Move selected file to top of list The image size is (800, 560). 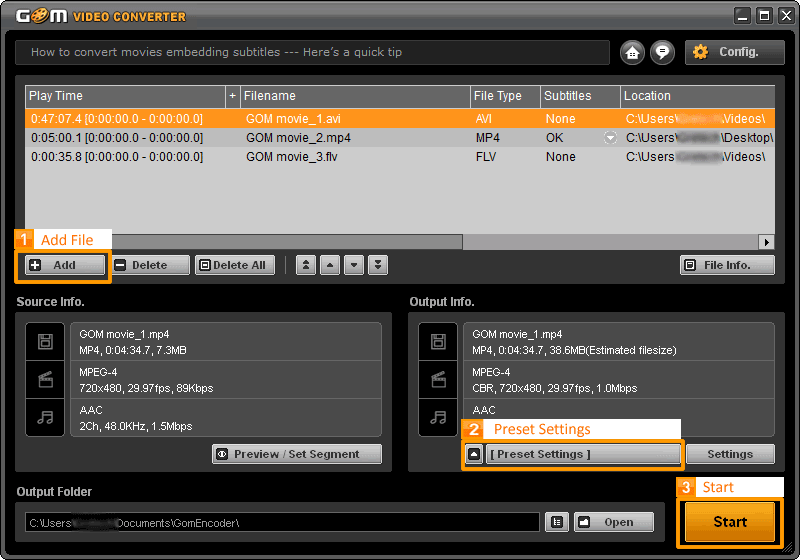(x=306, y=265)
